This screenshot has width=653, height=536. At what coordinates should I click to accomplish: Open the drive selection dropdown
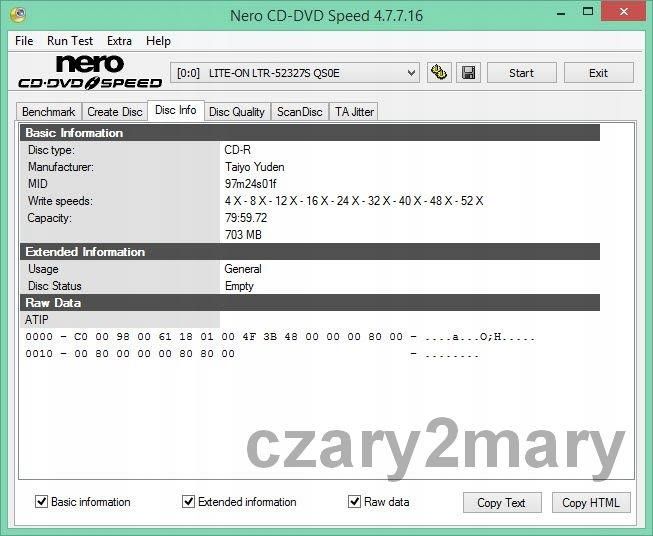pos(295,73)
